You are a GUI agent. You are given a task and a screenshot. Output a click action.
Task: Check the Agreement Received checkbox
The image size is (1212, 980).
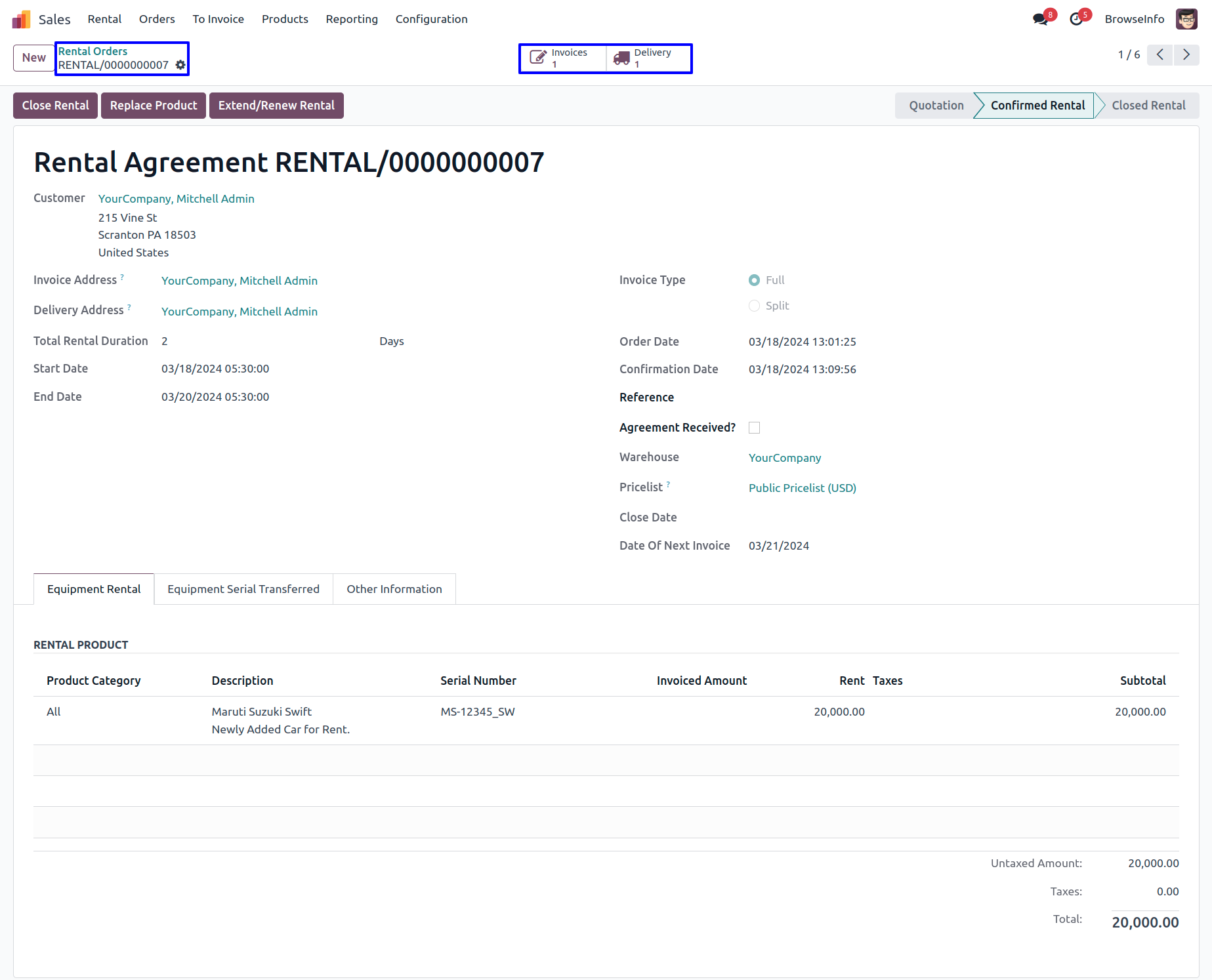point(755,428)
